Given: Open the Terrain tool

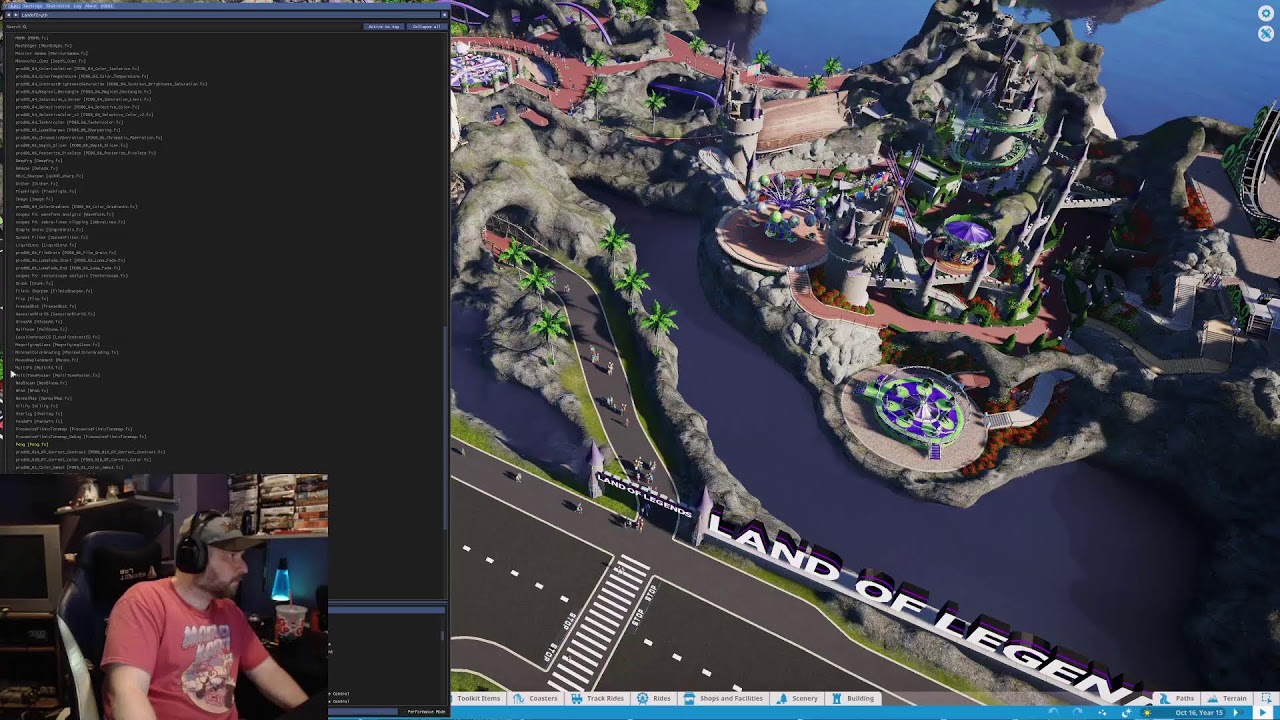Looking at the screenshot, I should [x=1226, y=698].
